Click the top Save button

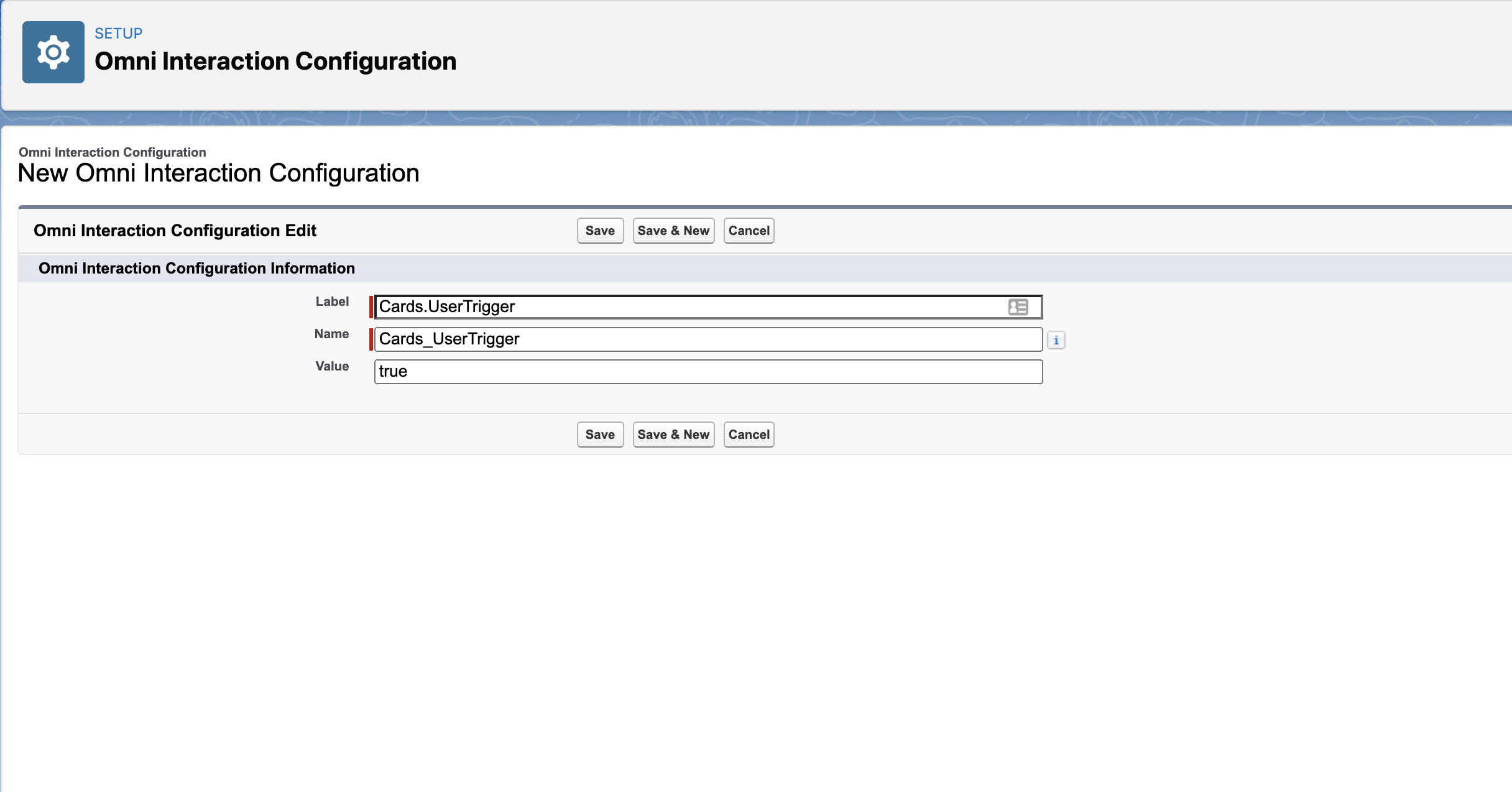[x=599, y=230]
